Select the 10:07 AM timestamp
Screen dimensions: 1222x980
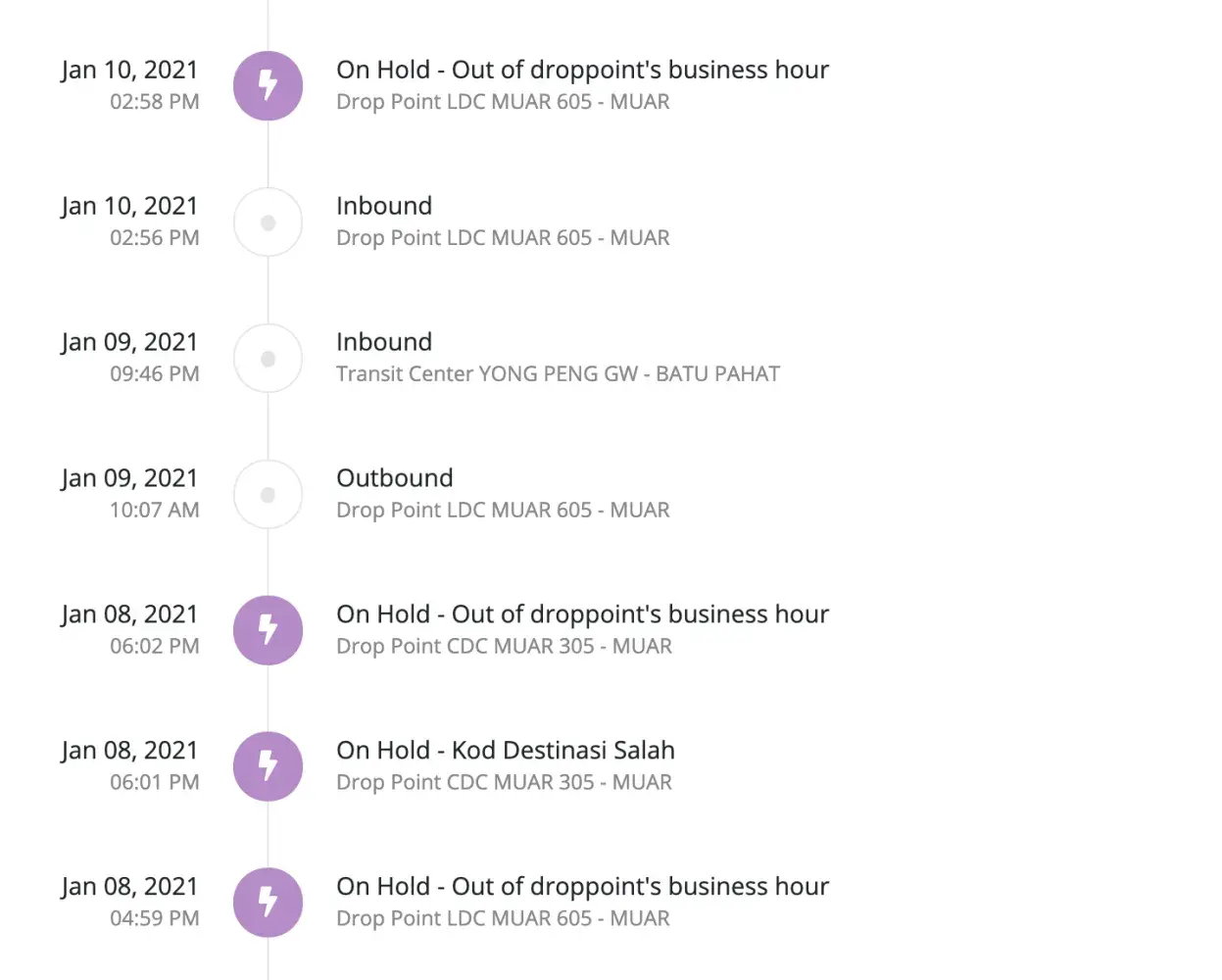pyautogui.click(x=154, y=511)
